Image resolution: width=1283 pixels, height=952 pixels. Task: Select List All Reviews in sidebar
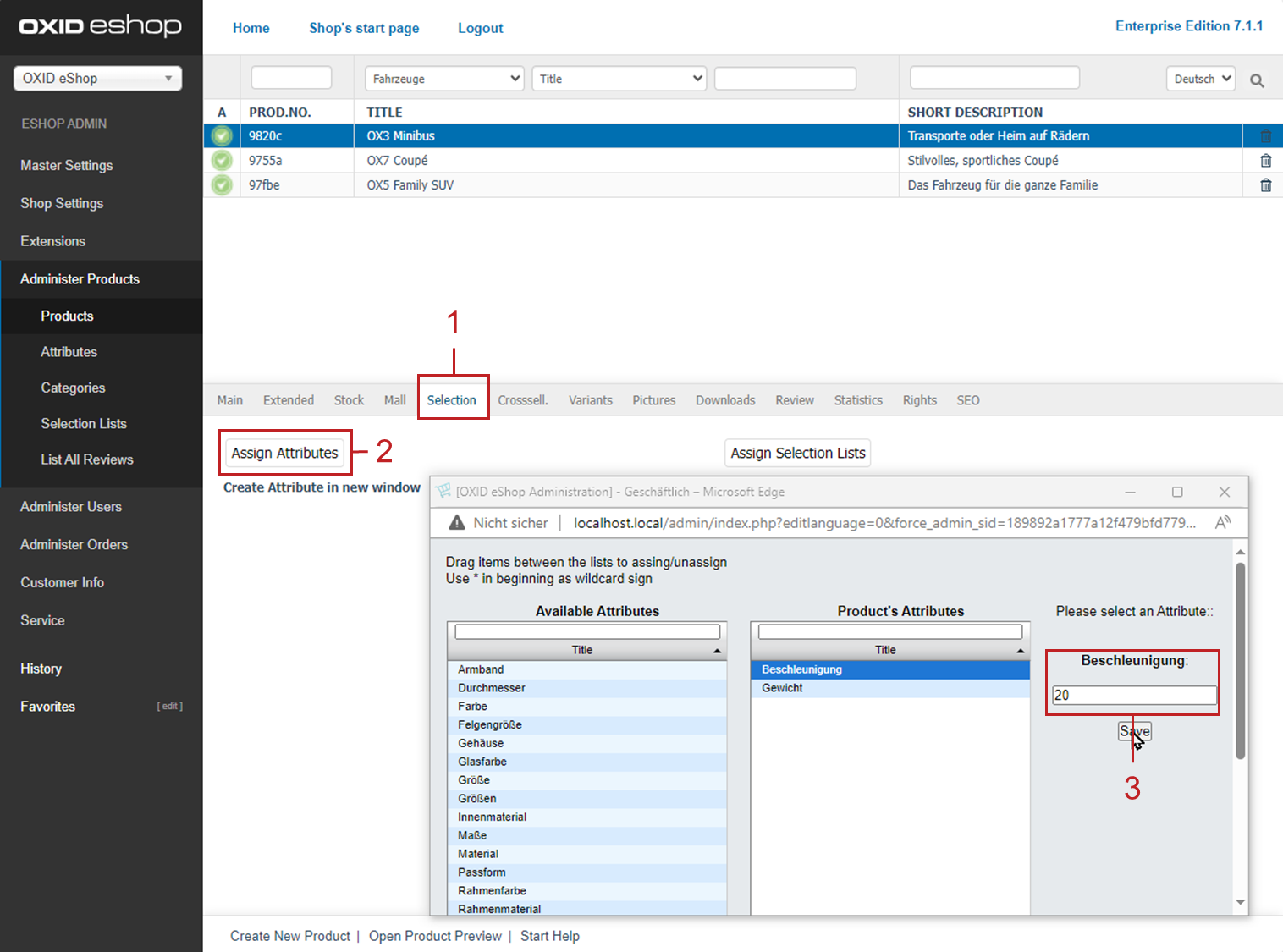coord(87,459)
